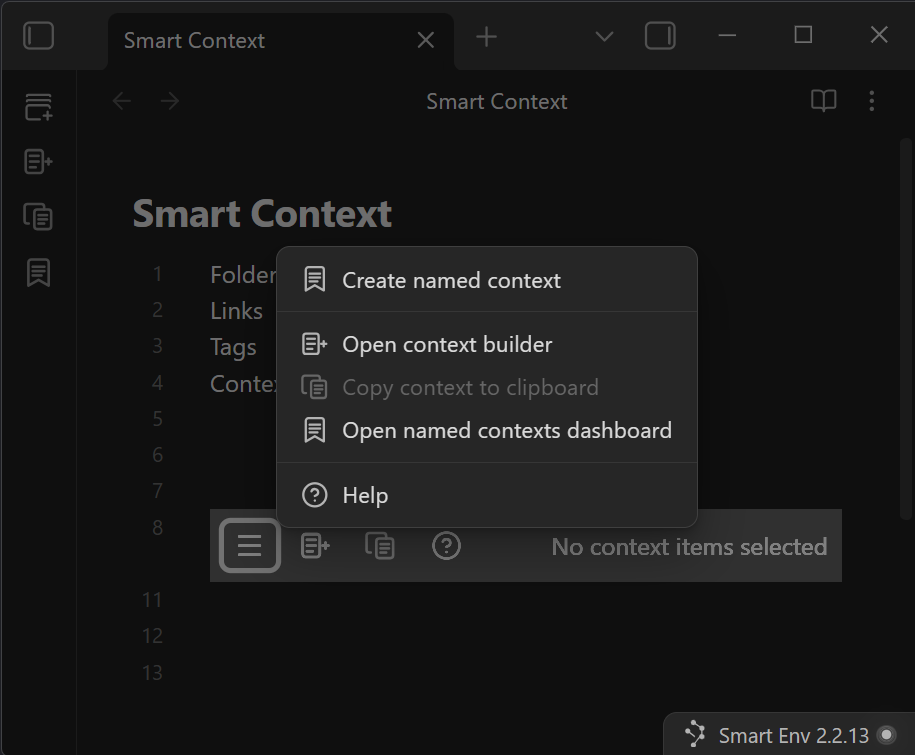Click copy icon in bottom context toolbar
This screenshot has height=755, width=915.
380,546
